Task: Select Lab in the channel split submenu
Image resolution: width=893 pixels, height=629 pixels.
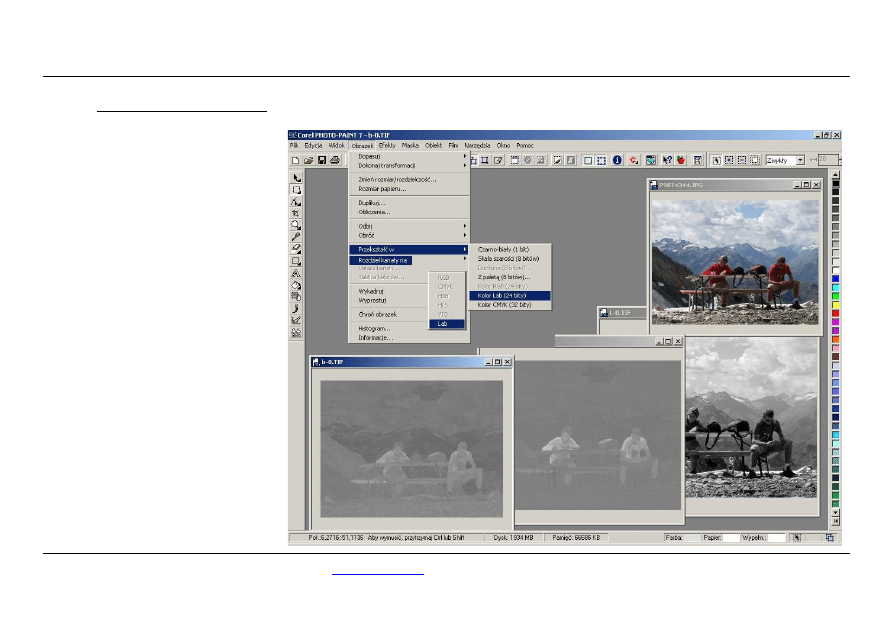Action: coord(443,323)
